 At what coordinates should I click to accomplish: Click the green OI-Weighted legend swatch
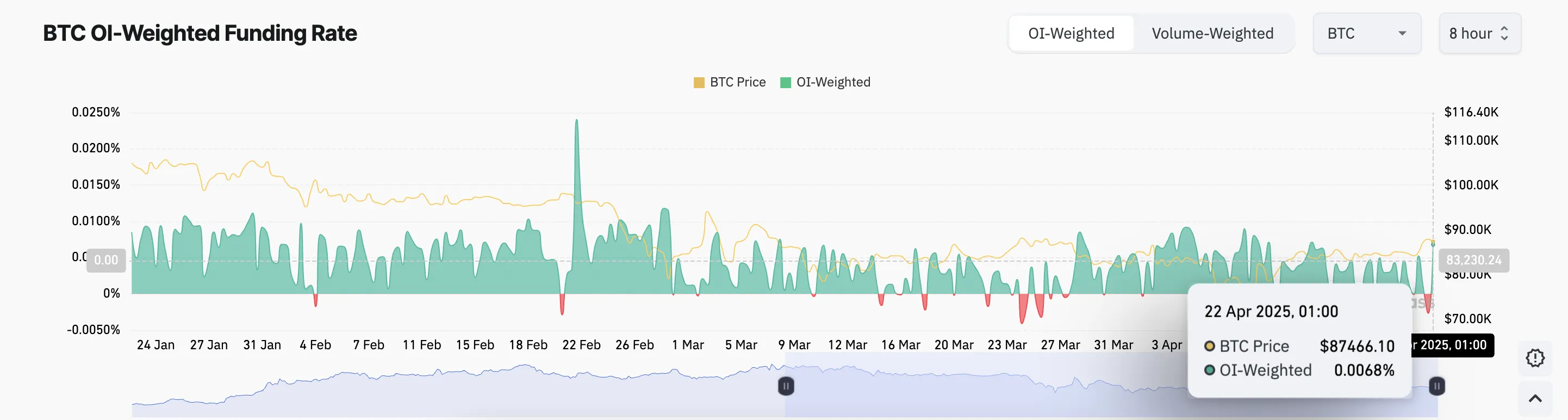pos(785,83)
